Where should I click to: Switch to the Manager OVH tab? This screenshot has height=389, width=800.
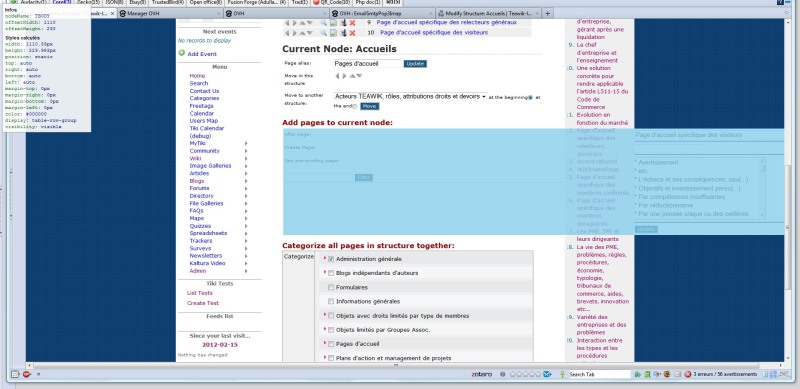pyautogui.click(x=169, y=14)
